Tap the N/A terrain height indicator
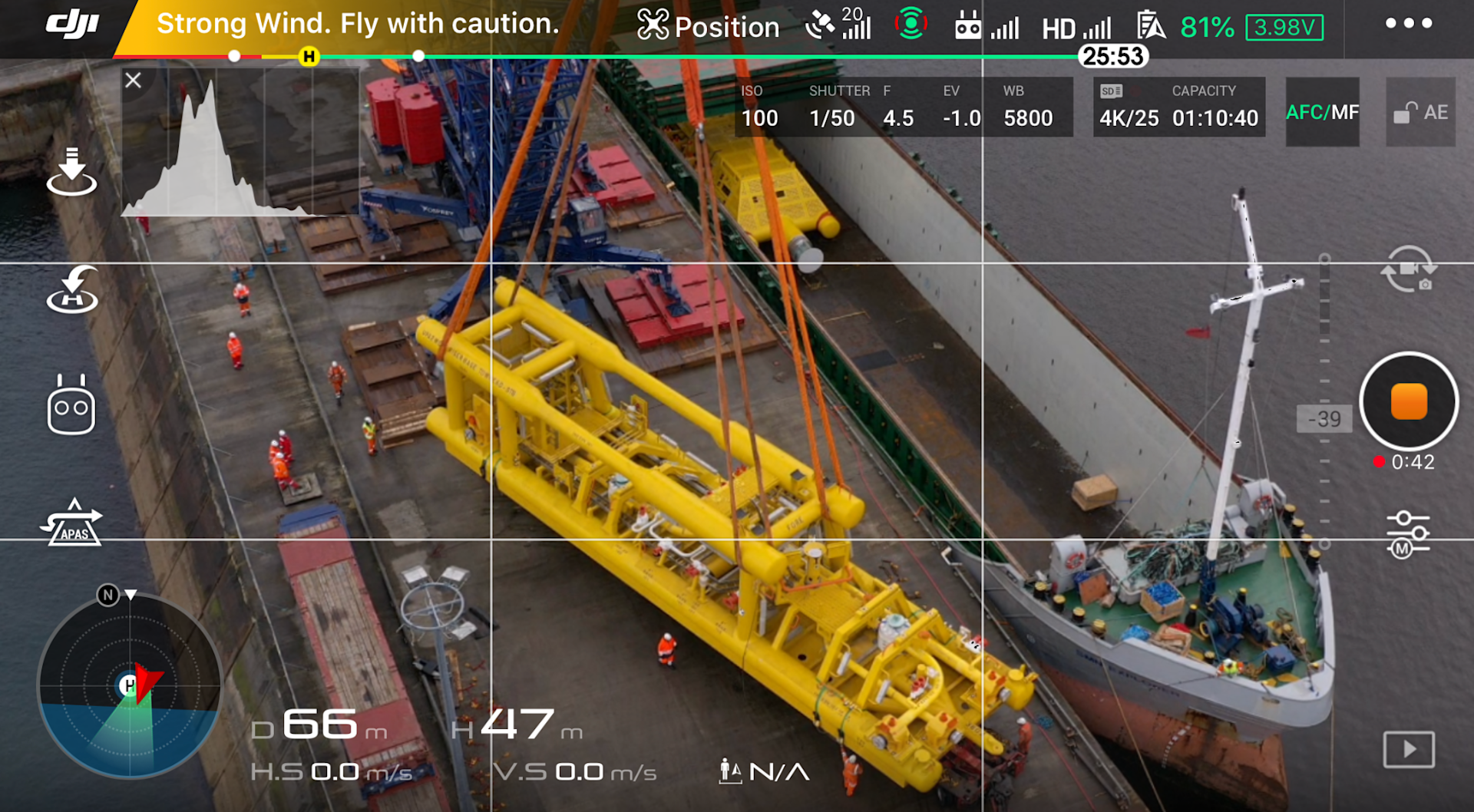The height and width of the screenshot is (812, 1474). pos(764,771)
